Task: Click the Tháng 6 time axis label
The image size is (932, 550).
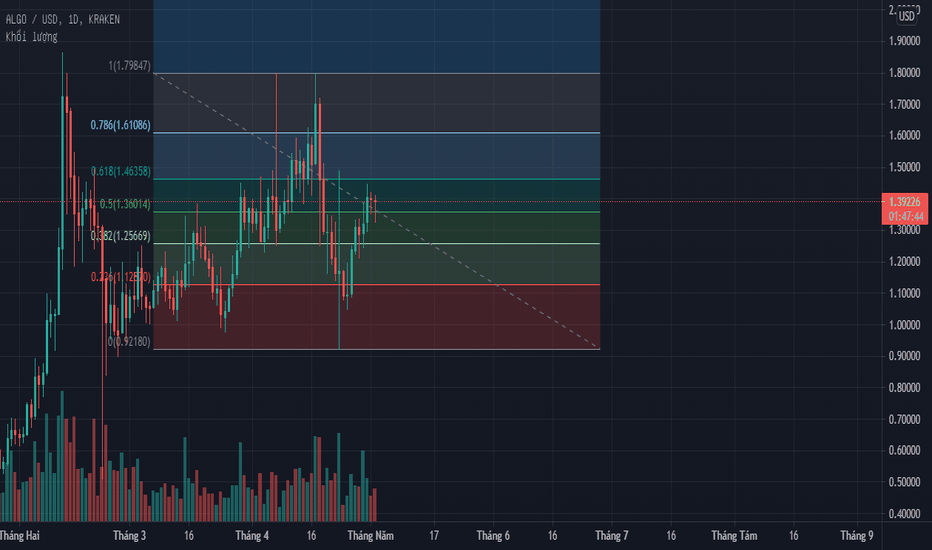Action: [493, 536]
